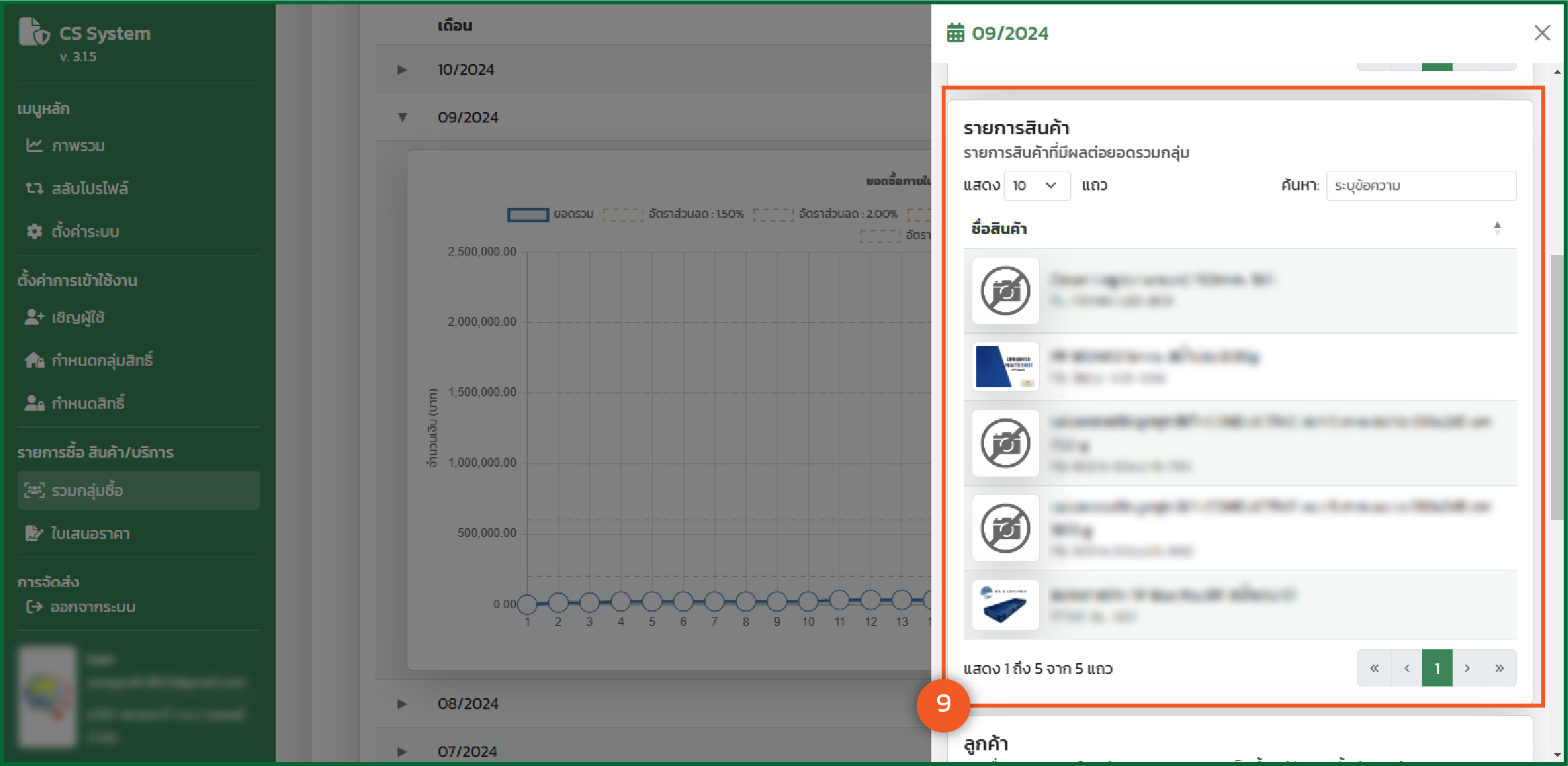
Task: Select กำหนดกลุ่มสิทธิ์ menu item
Action: pyautogui.click(x=102, y=361)
